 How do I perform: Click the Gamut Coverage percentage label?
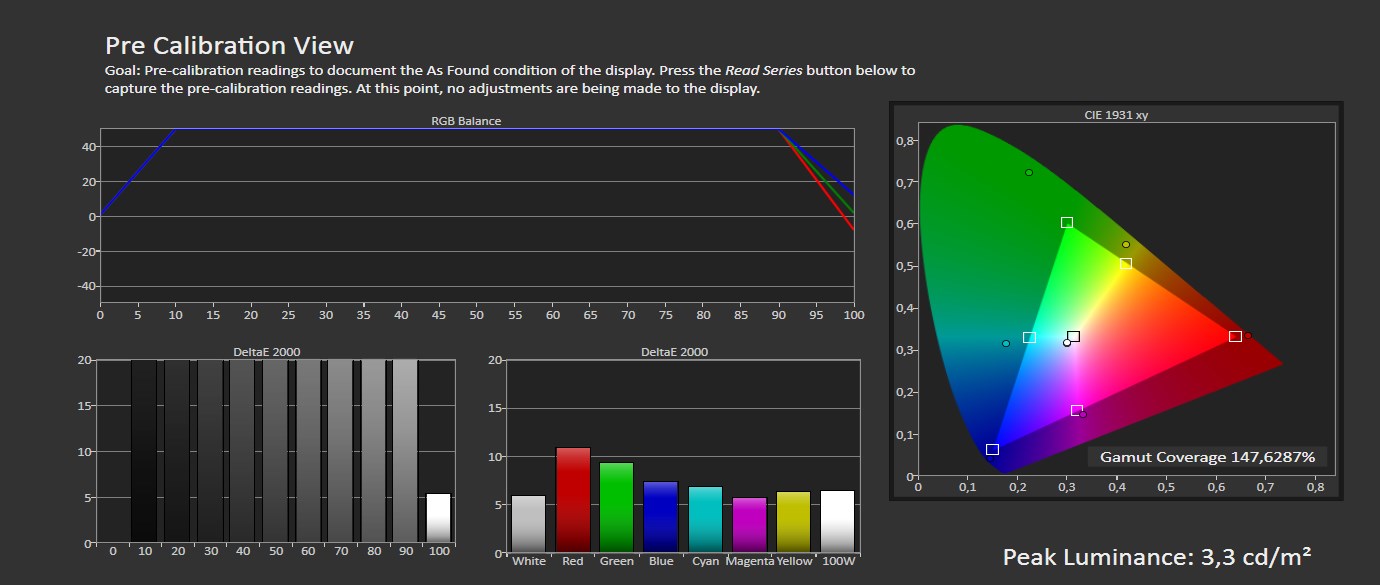click(x=1207, y=457)
